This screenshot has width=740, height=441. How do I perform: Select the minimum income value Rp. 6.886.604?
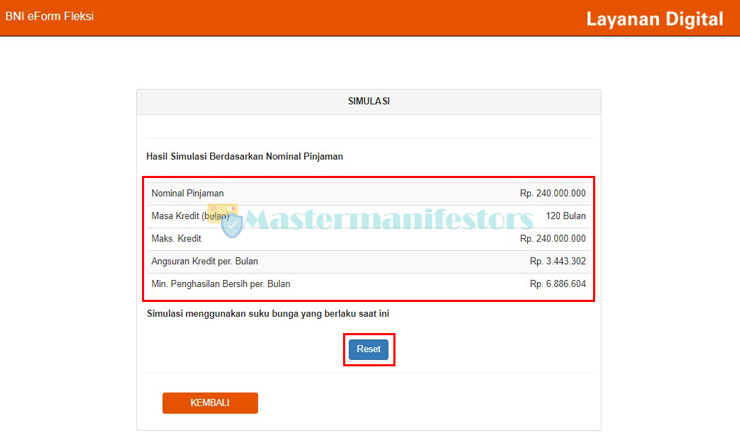pos(558,284)
